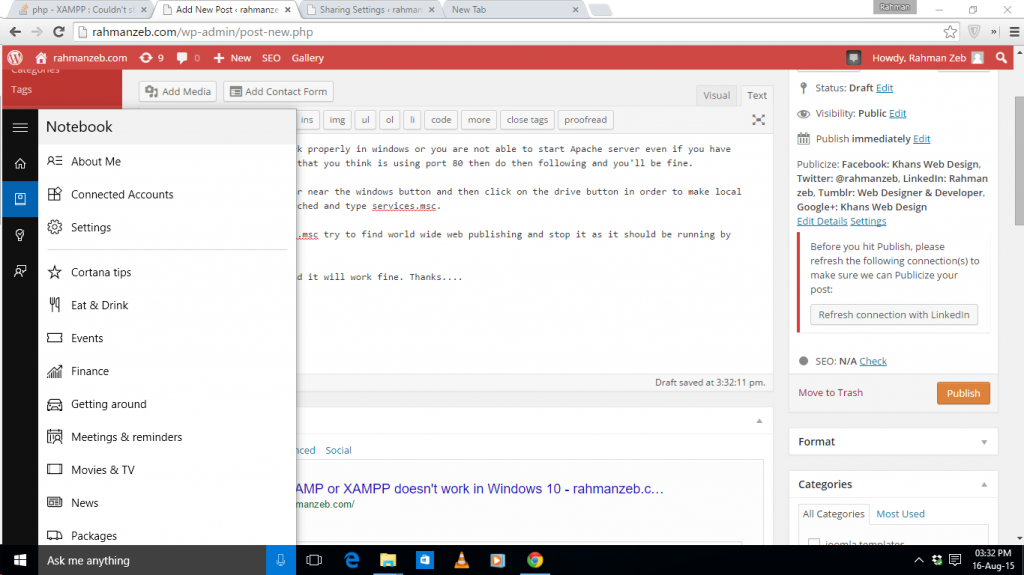Switch to Sharing Settings browser tab
The height and width of the screenshot is (575, 1024).
click(x=370, y=10)
